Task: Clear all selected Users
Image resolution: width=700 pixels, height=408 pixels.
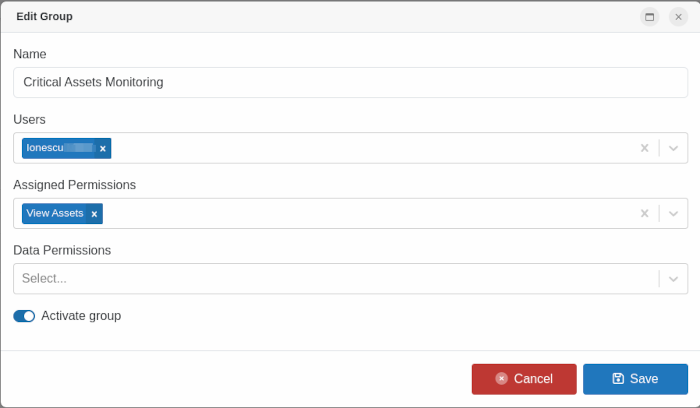Action: (644, 148)
